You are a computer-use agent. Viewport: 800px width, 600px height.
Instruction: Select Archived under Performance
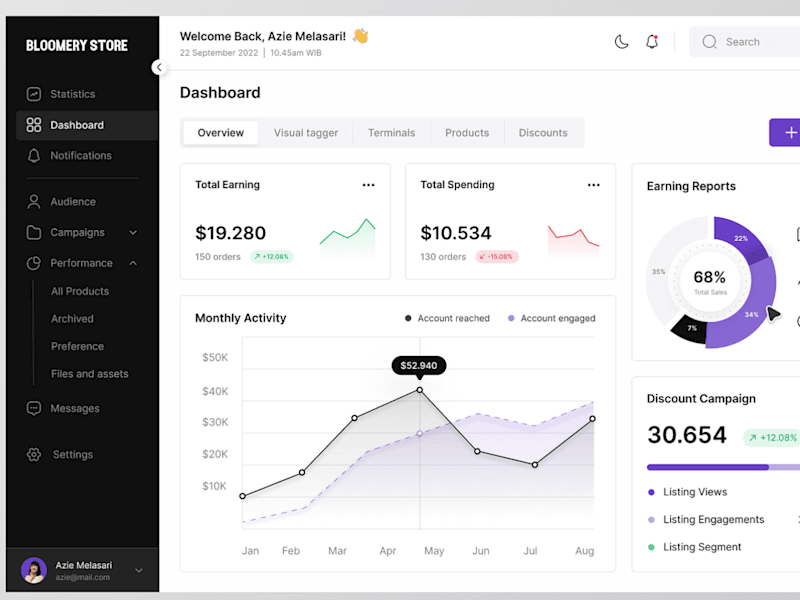(x=72, y=319)
